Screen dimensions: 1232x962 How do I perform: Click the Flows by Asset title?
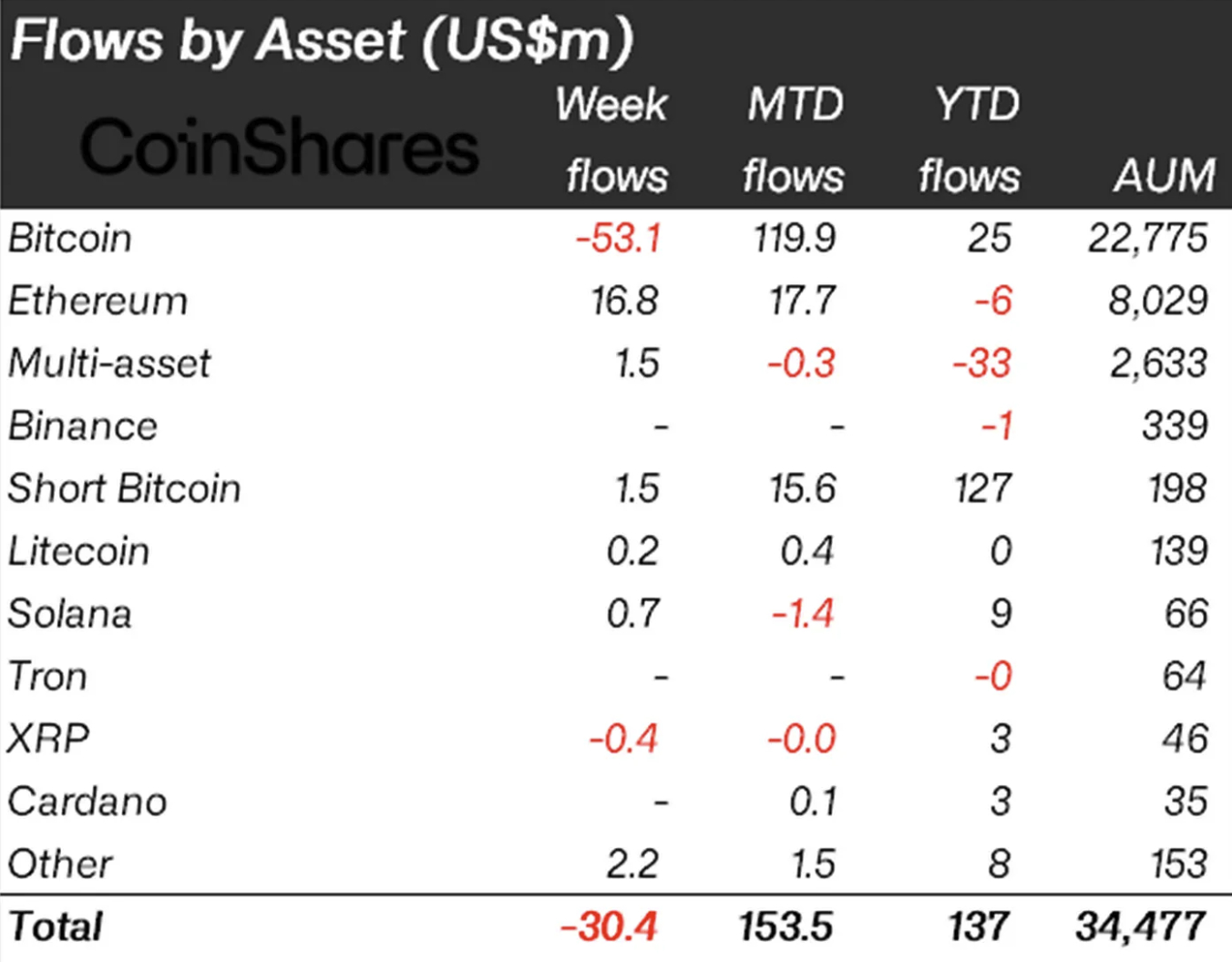321,41
